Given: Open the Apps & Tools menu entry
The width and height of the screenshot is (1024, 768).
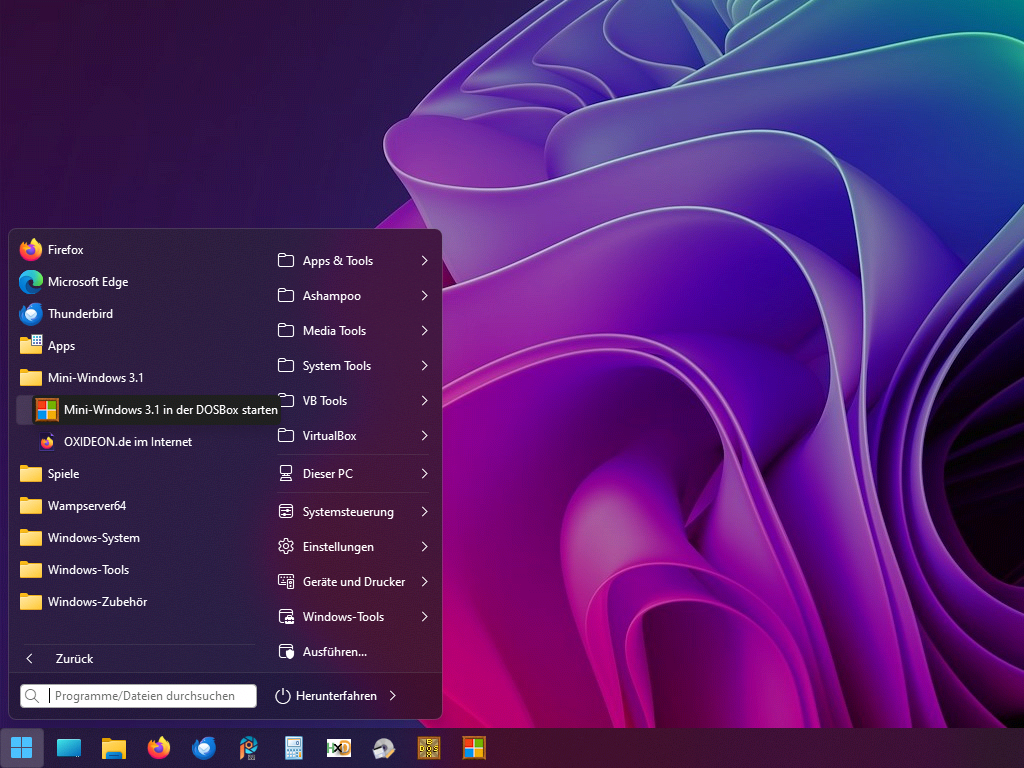Looking at the screenshot, I should [x=353, y=261].
